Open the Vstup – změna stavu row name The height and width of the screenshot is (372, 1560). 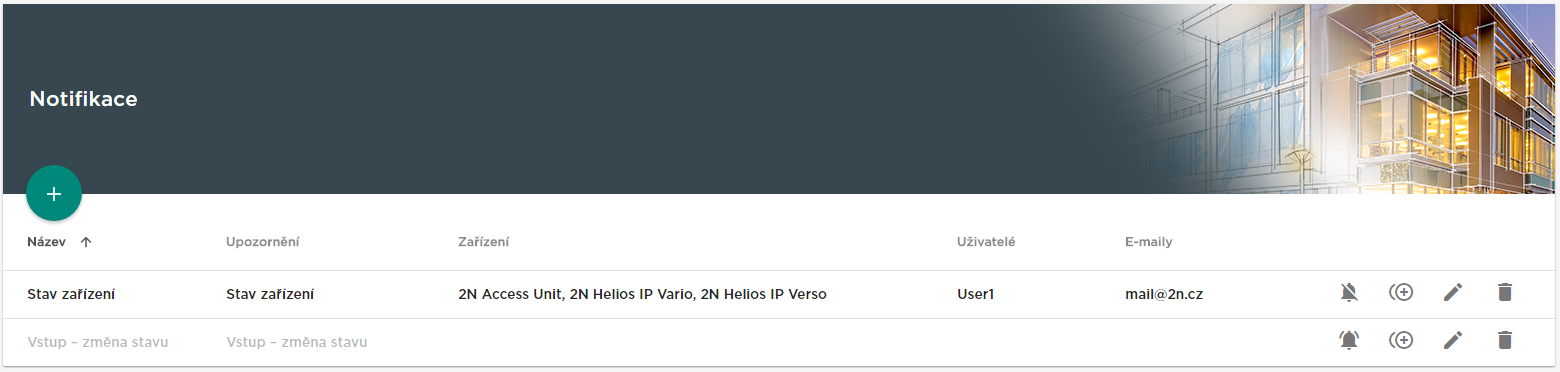pyautogui.click(x=98, y=342)
